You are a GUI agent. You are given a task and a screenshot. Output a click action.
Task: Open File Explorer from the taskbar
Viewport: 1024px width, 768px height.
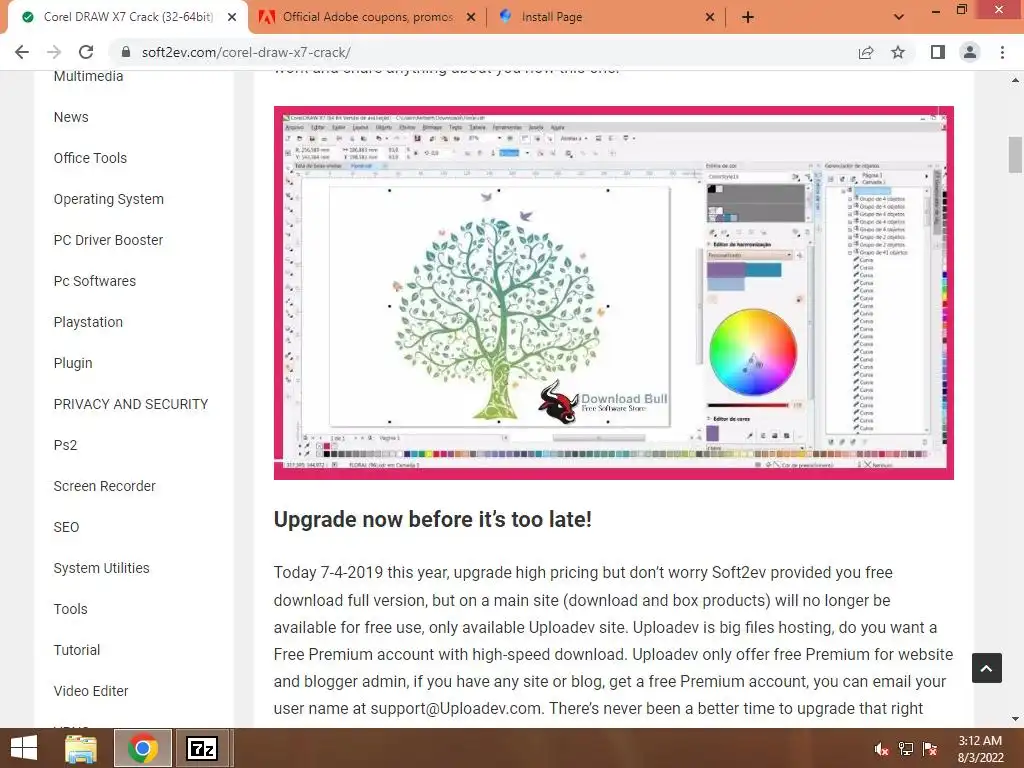[x=81, y=748]
